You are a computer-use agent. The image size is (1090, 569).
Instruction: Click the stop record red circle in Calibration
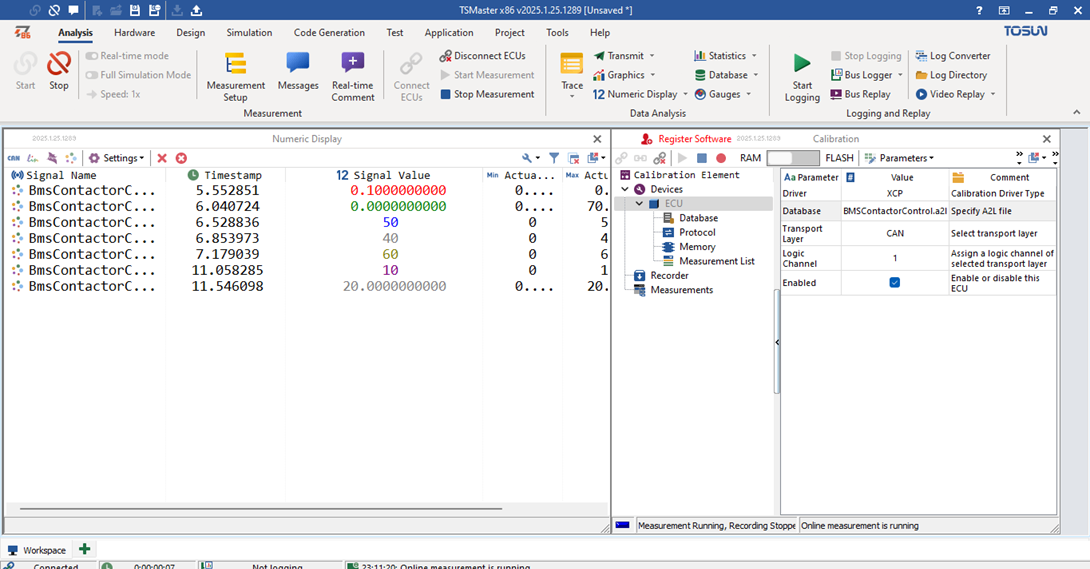[721, 158]
